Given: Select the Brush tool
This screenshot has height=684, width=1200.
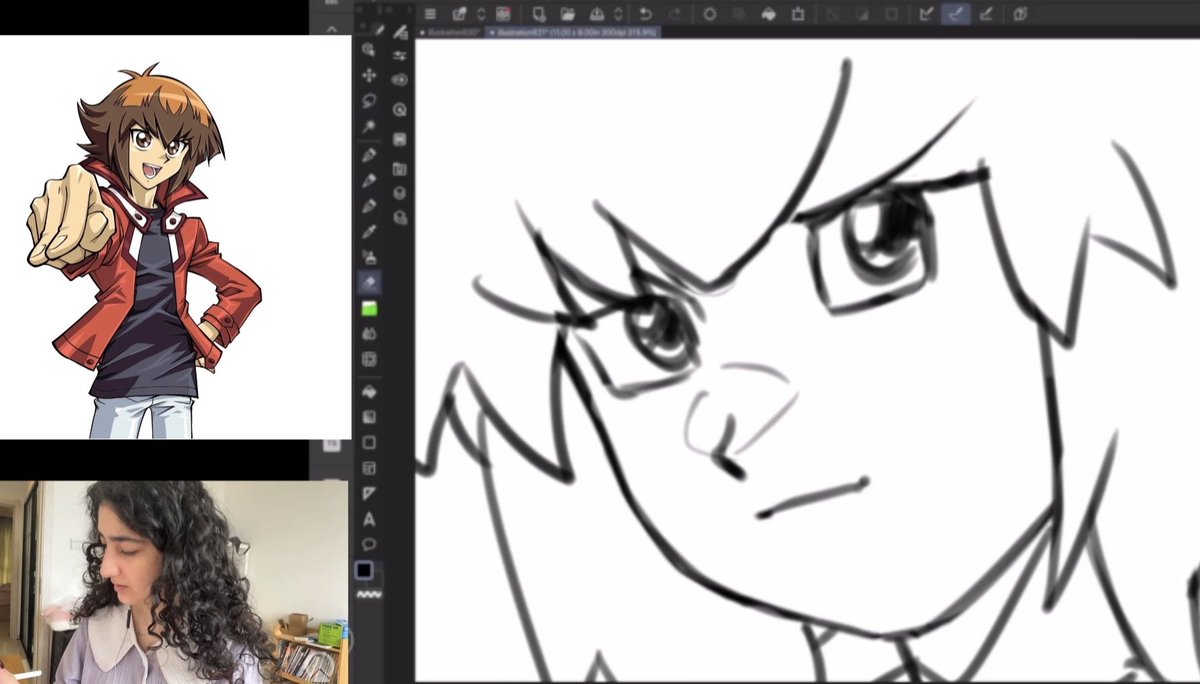Looking at the screenshot, I should [369, 206].
